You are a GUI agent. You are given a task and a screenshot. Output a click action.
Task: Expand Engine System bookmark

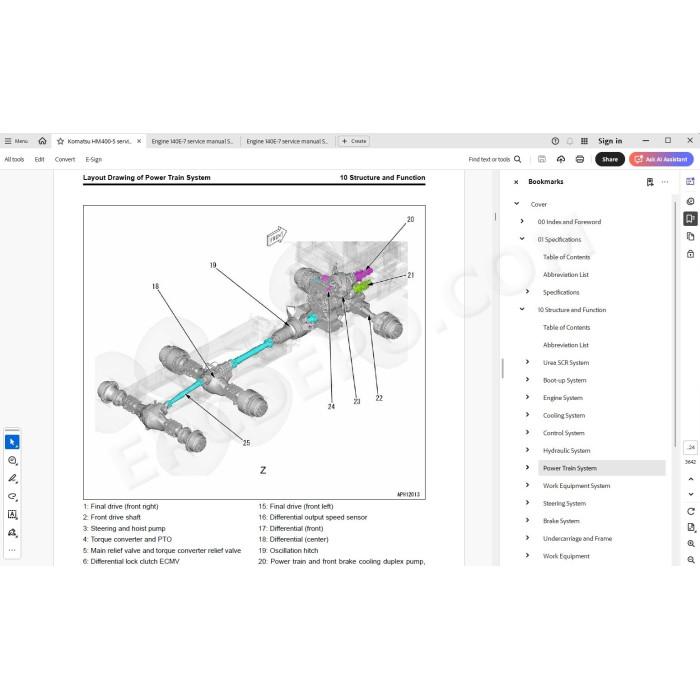527,397
